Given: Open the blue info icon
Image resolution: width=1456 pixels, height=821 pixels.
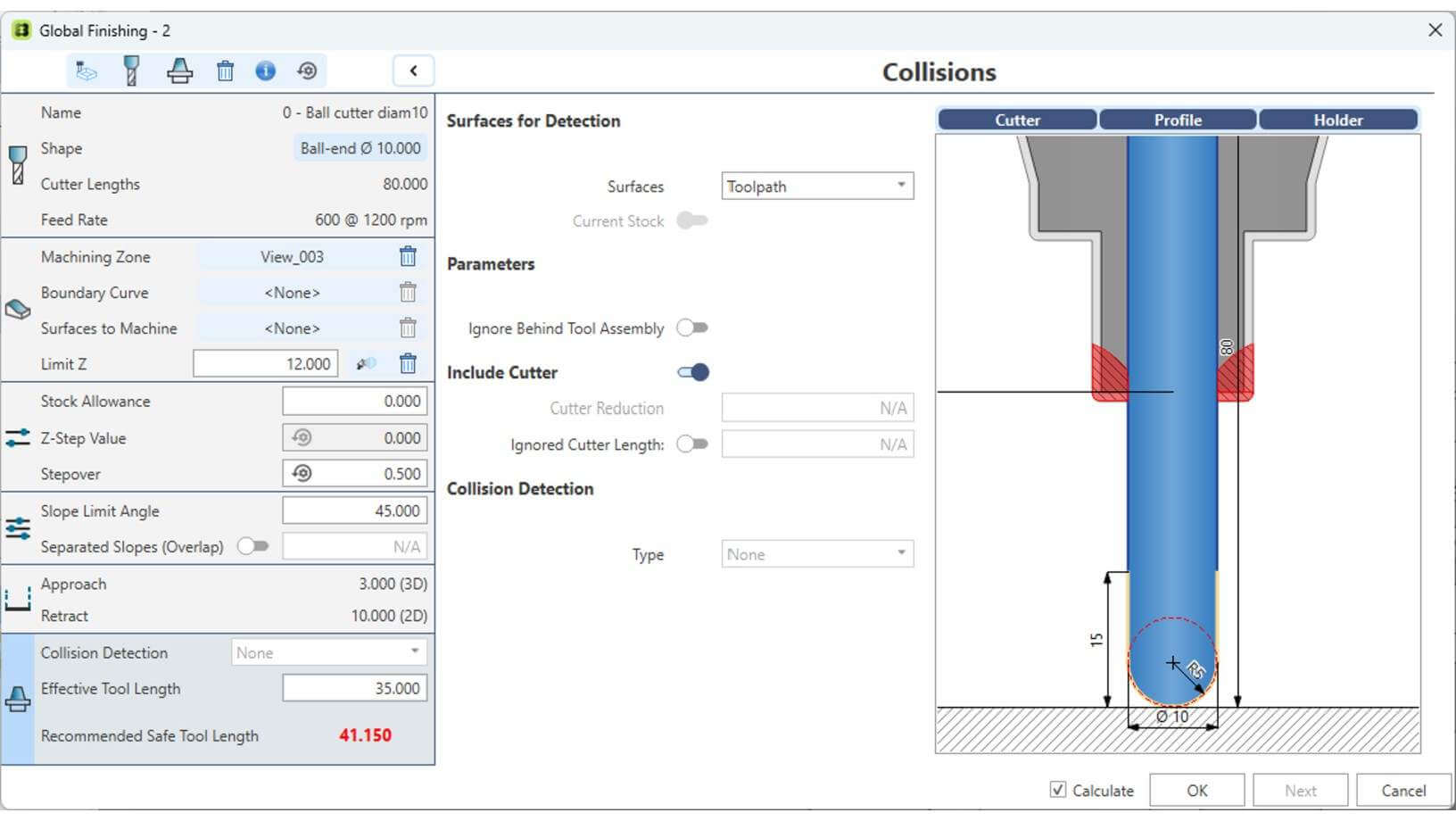Looking at the screenshot, I should pos(265,71).
